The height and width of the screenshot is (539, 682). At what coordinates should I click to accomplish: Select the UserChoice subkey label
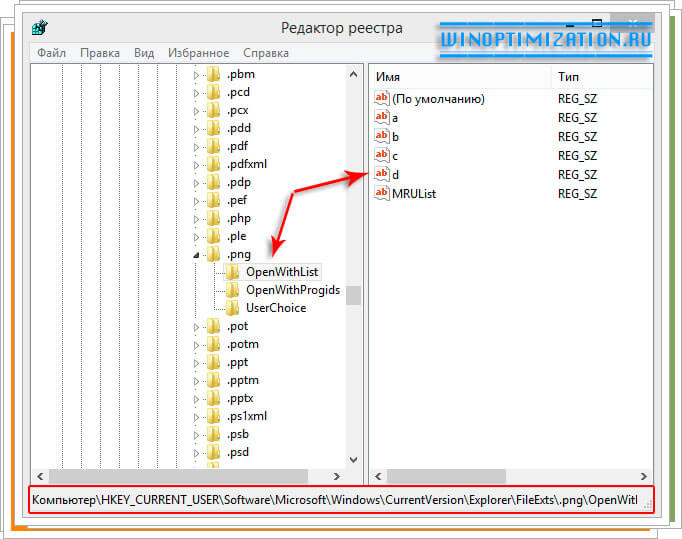(276, 308)
